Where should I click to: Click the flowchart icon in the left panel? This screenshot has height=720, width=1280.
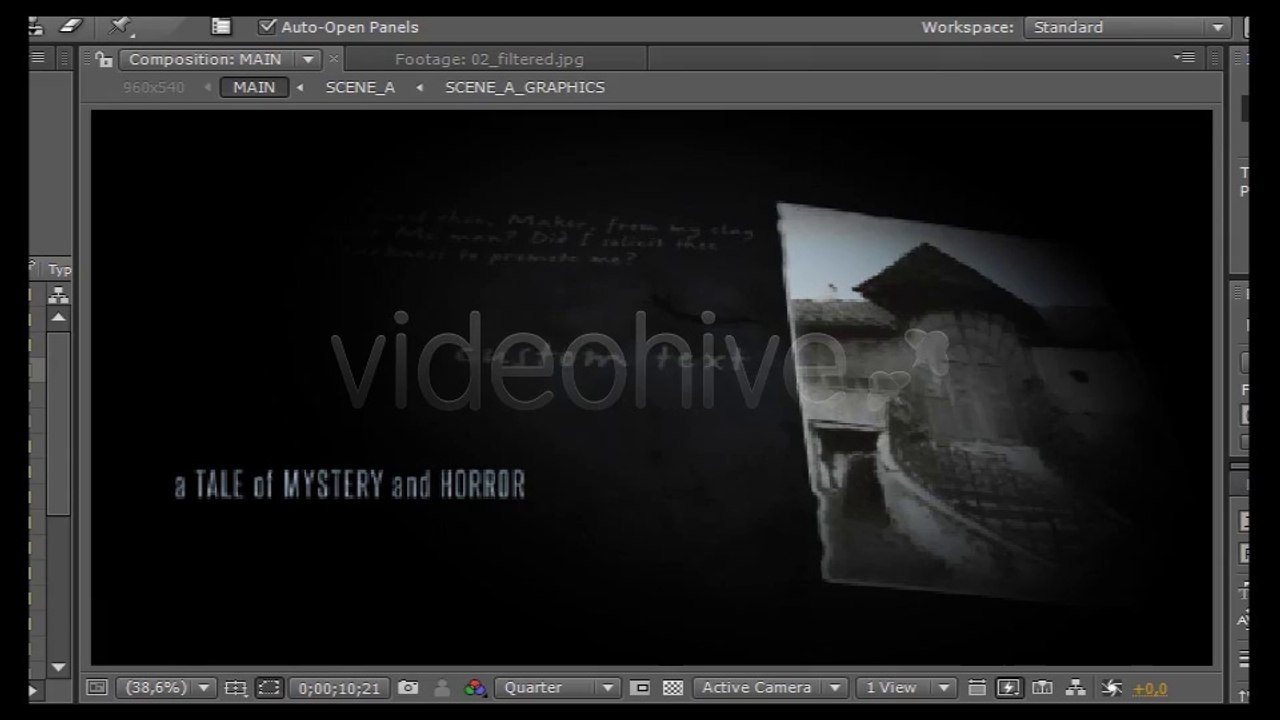[x=59, y=295]
